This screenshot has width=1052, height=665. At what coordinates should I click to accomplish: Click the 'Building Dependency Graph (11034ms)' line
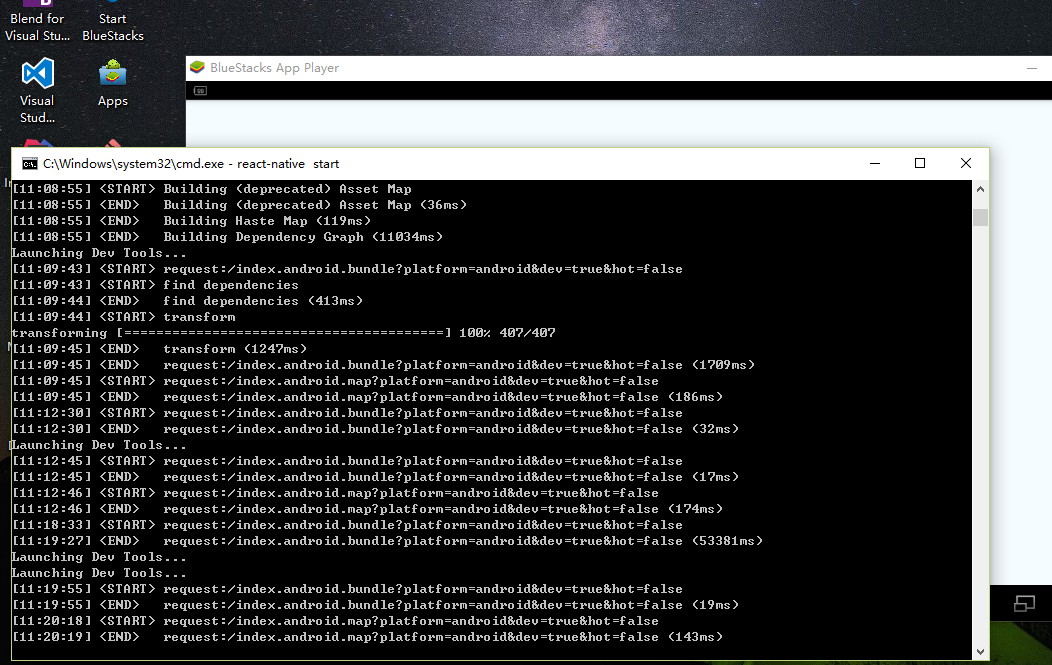[x=228, y=237]
